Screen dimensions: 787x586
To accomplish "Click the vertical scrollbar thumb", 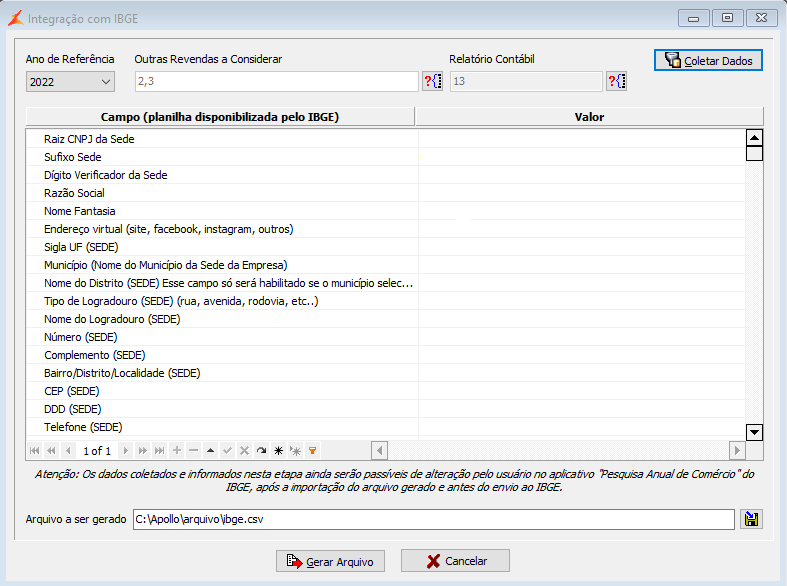I will click(x=754, y=153).
